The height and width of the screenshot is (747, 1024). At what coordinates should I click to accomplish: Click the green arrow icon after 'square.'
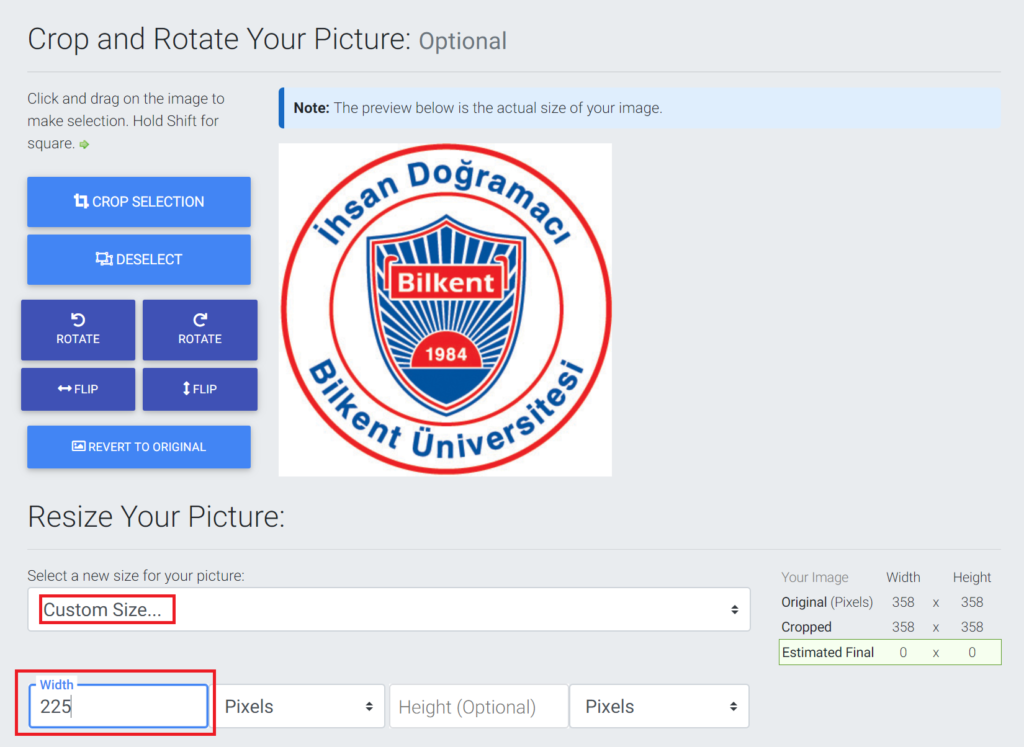(84, 144)
